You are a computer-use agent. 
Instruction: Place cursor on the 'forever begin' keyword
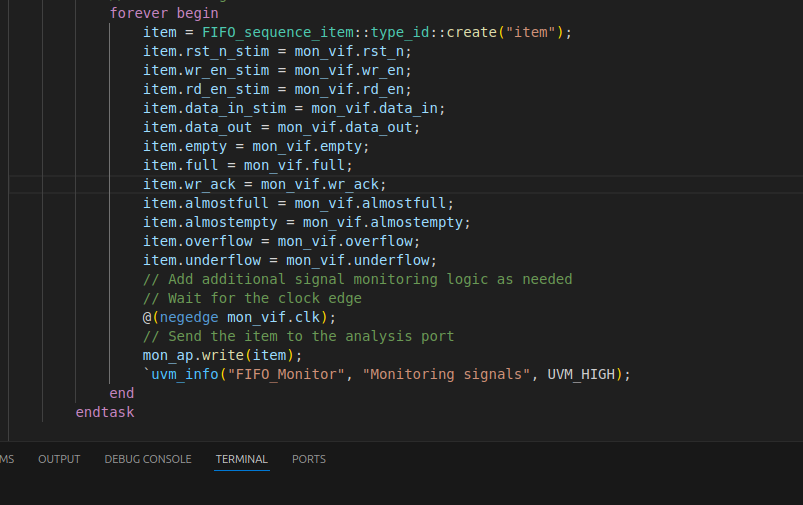pyautogui.click(x=164, y=13)
